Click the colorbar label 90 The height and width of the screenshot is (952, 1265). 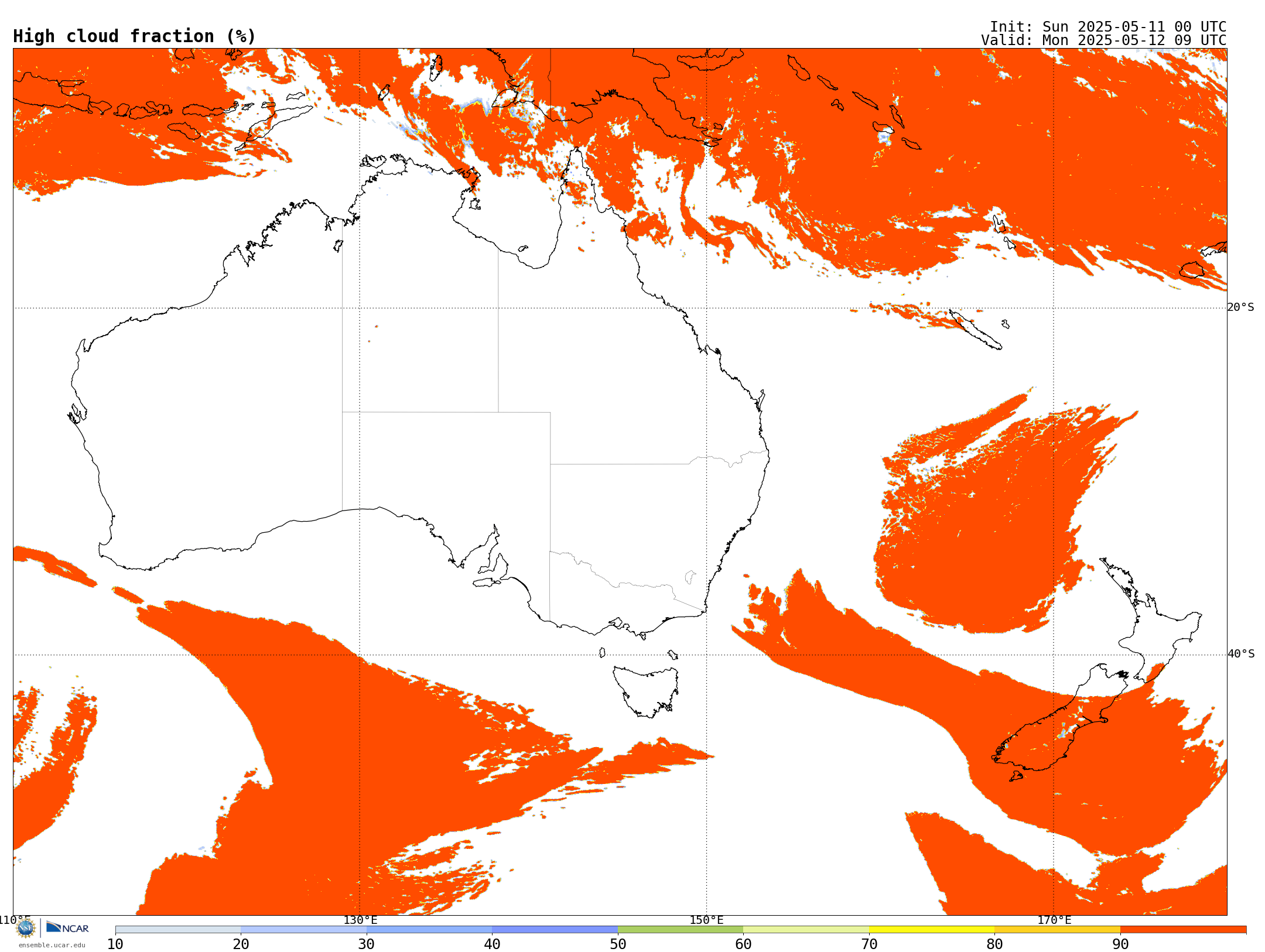(1120, 944)
